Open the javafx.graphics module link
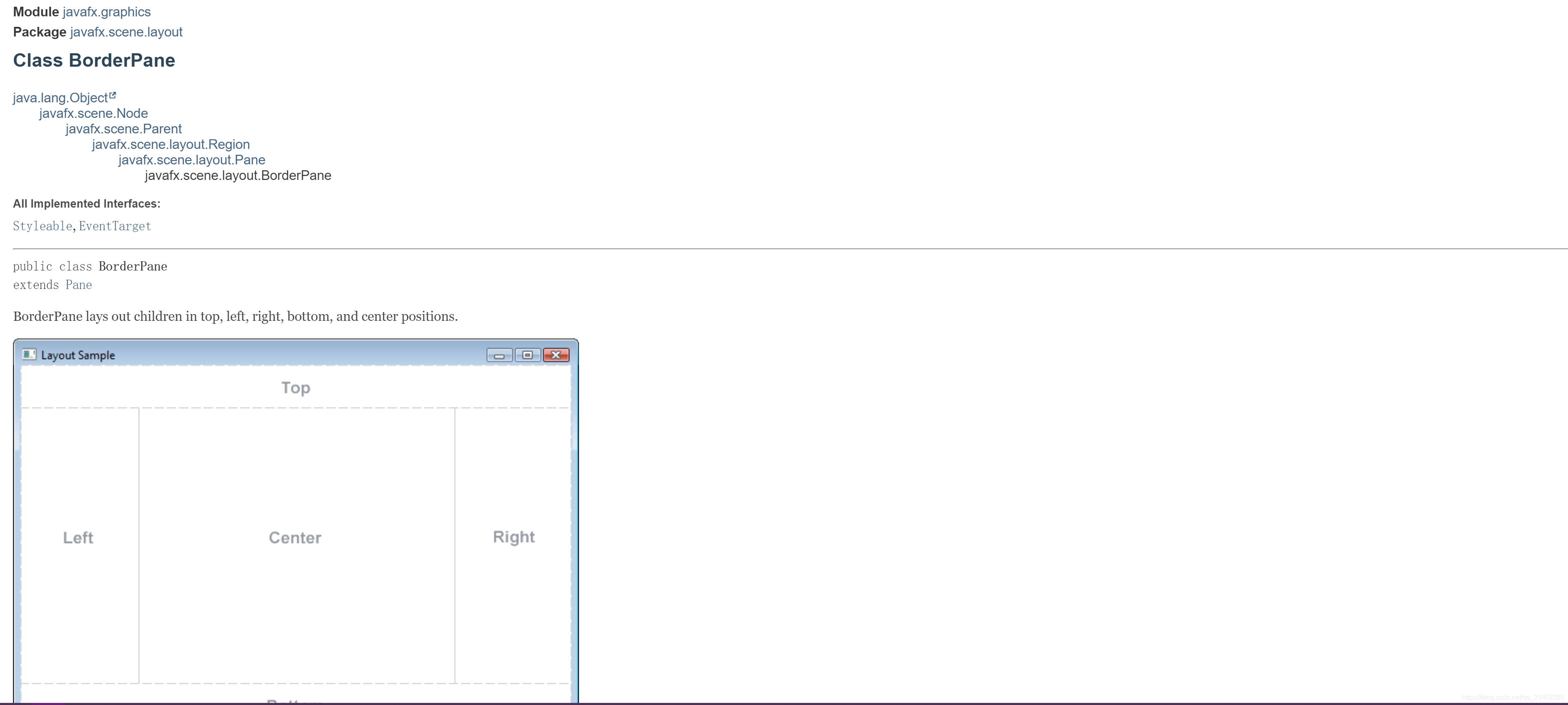 coord(106,12)
